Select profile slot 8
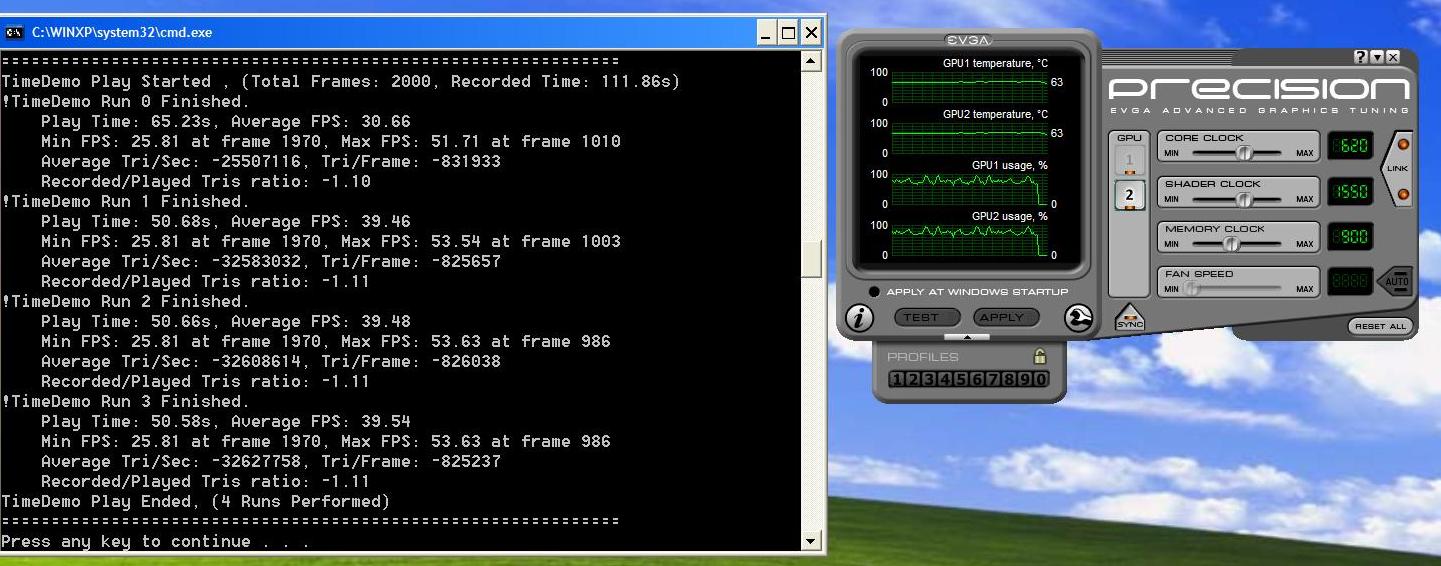This screenshot has width=1441, height=566. (1009, 379)
